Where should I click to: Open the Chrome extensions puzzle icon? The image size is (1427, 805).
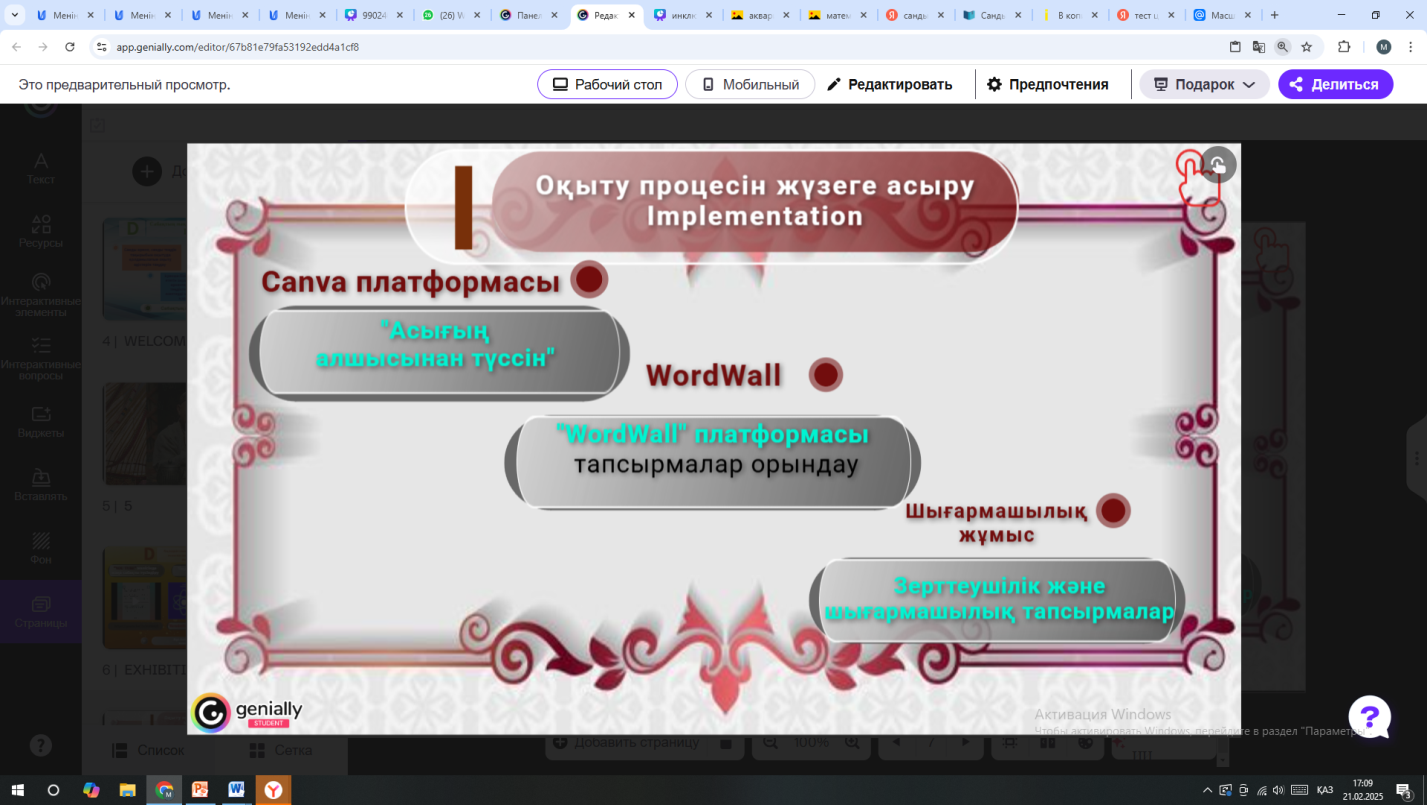pyautogui.click(x=1344, y=47)
